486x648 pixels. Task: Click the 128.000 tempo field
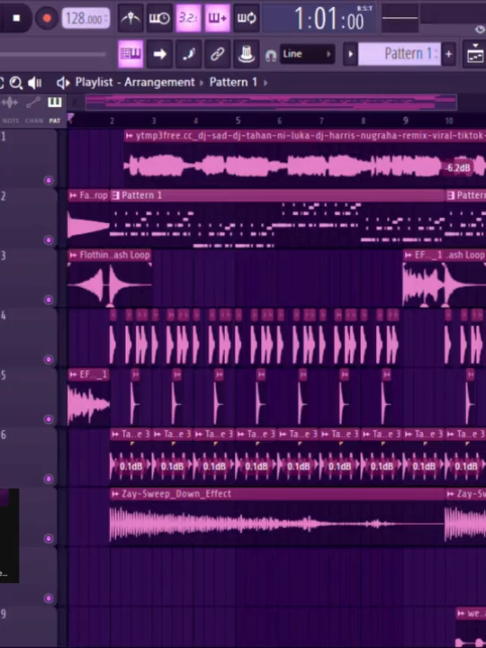(86, 19)
